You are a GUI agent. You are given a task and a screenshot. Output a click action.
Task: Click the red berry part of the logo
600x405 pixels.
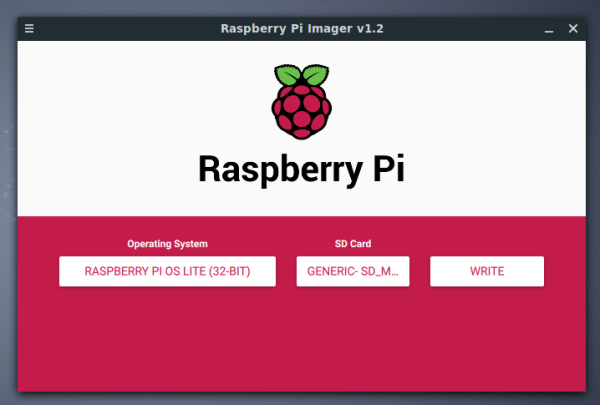tap(301, 112)
